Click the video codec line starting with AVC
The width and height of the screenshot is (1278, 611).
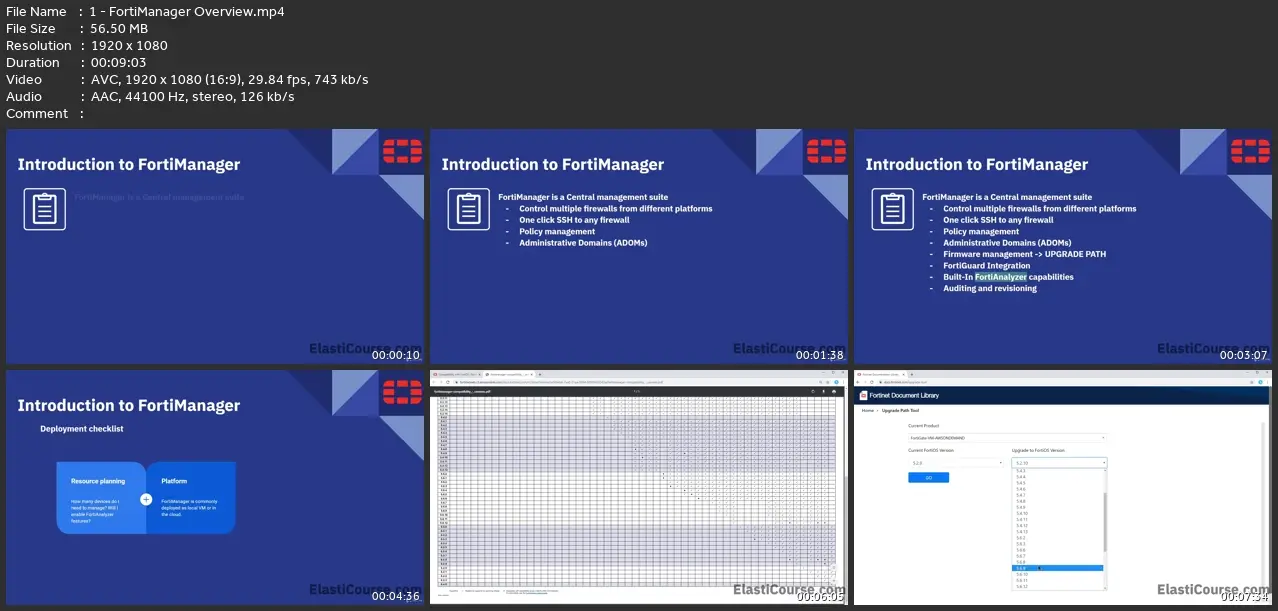[x=229, y=80]
